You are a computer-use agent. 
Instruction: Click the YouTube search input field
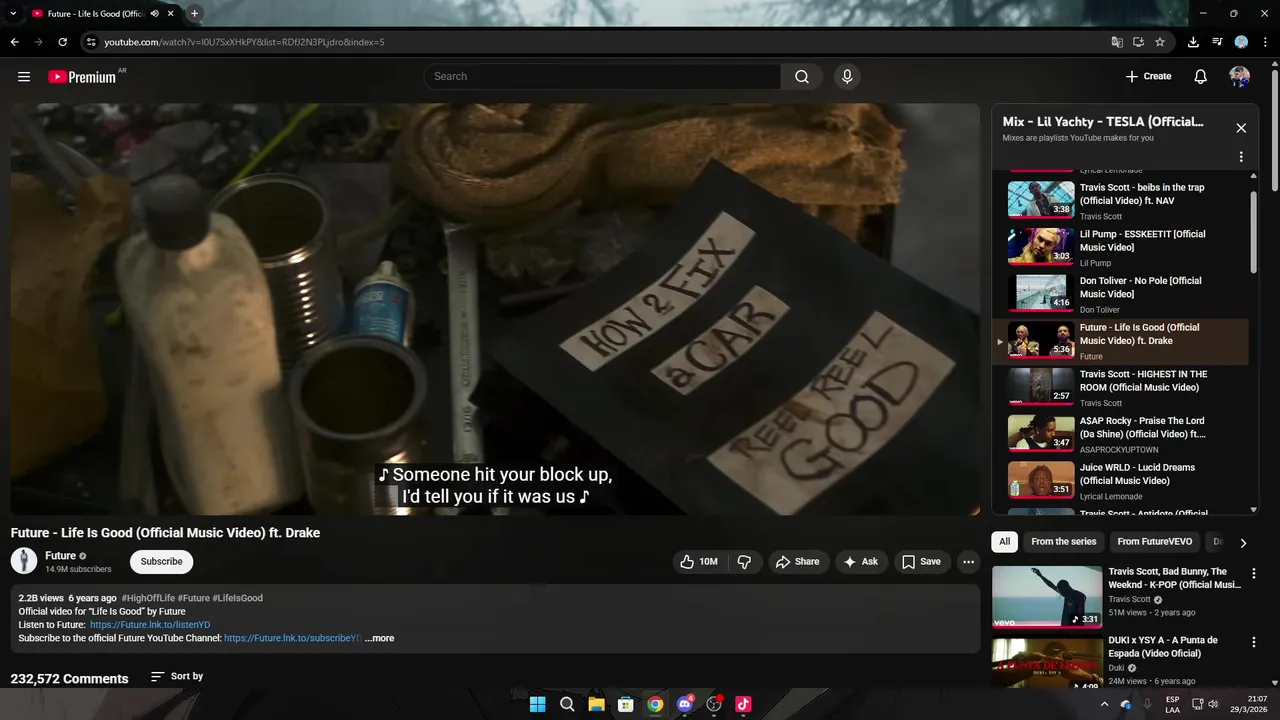click(602, 76)
